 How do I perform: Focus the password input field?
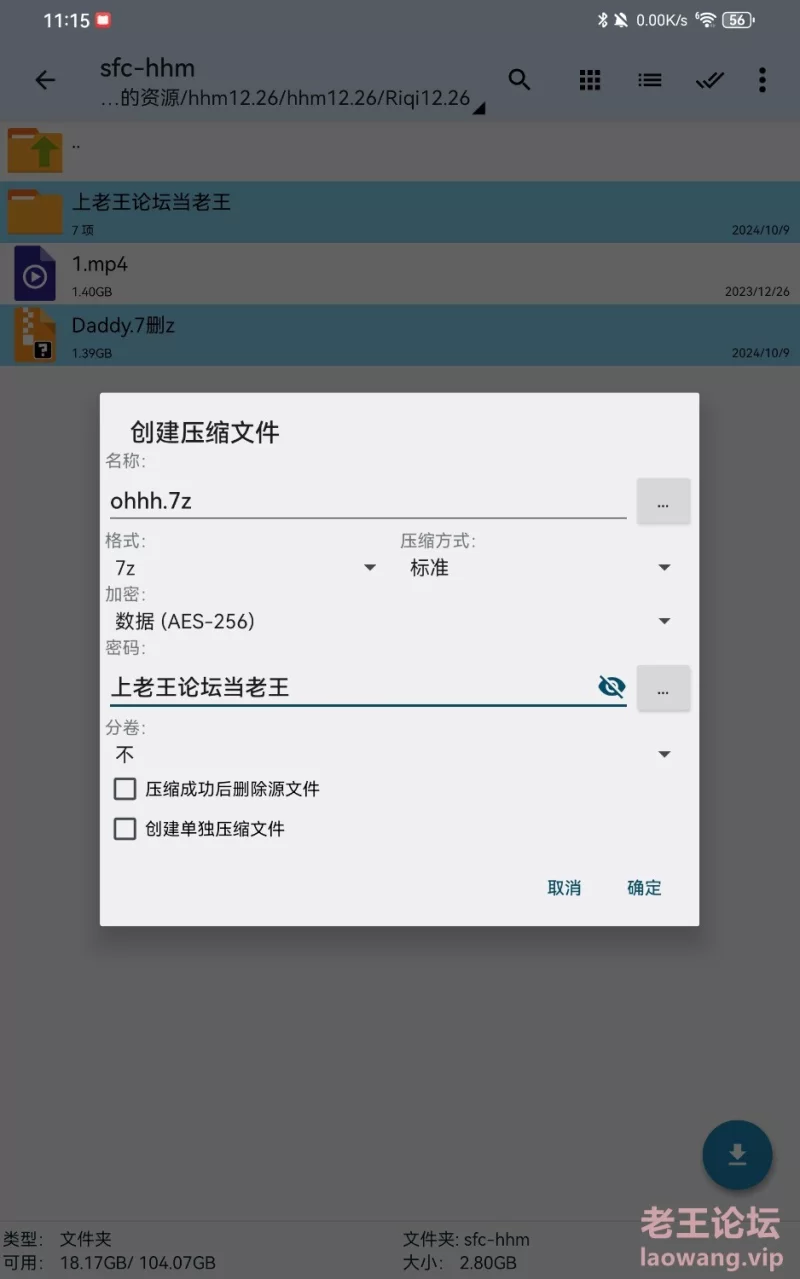[x=368, y=687]
